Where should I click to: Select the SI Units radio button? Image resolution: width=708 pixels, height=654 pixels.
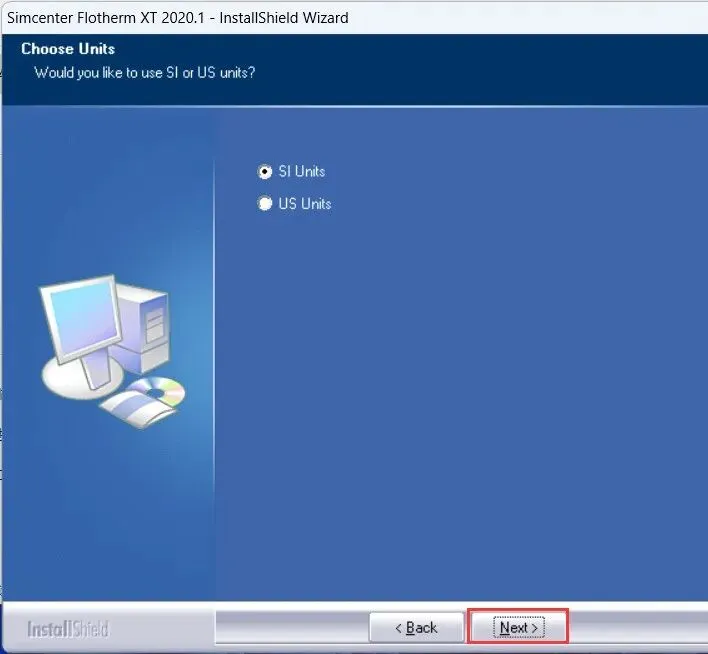pyautogui.click(x=265, y=172)
